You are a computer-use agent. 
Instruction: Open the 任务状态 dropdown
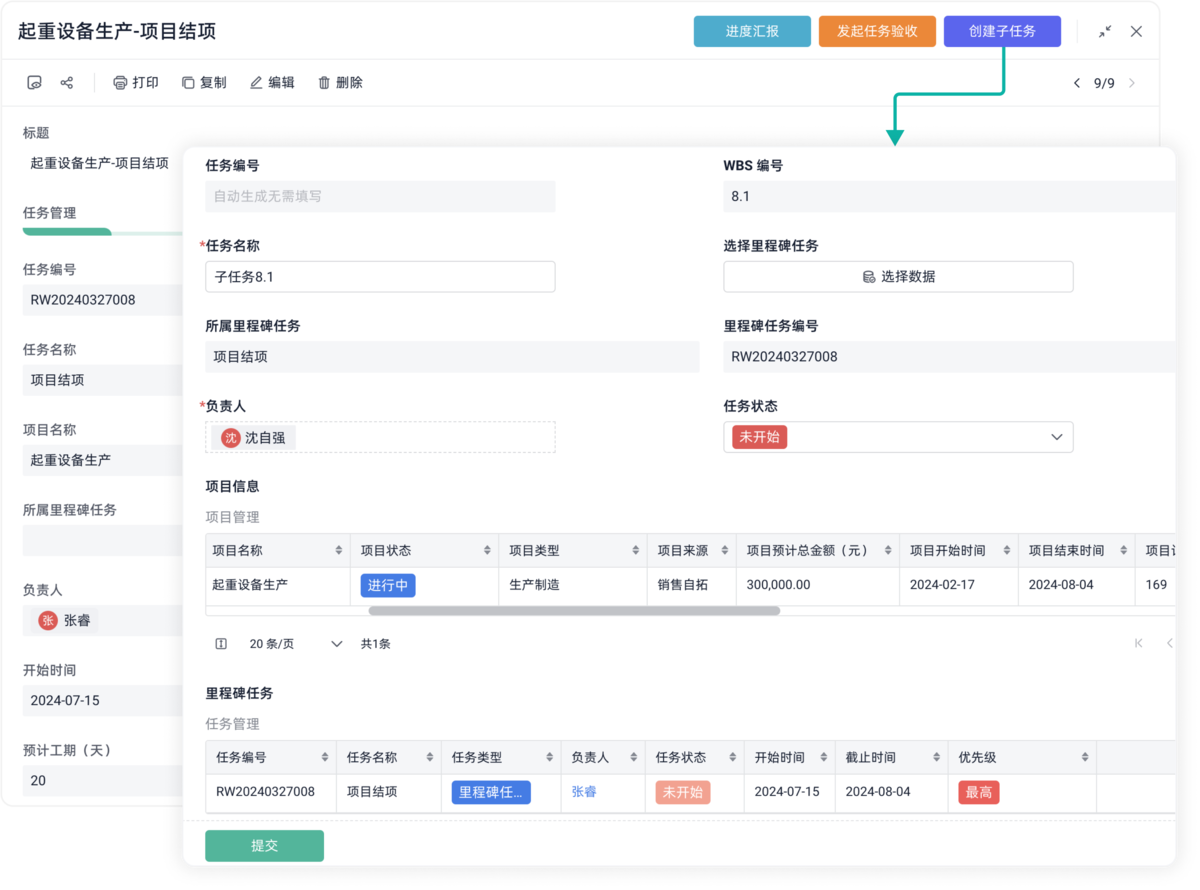coord(898,437)
